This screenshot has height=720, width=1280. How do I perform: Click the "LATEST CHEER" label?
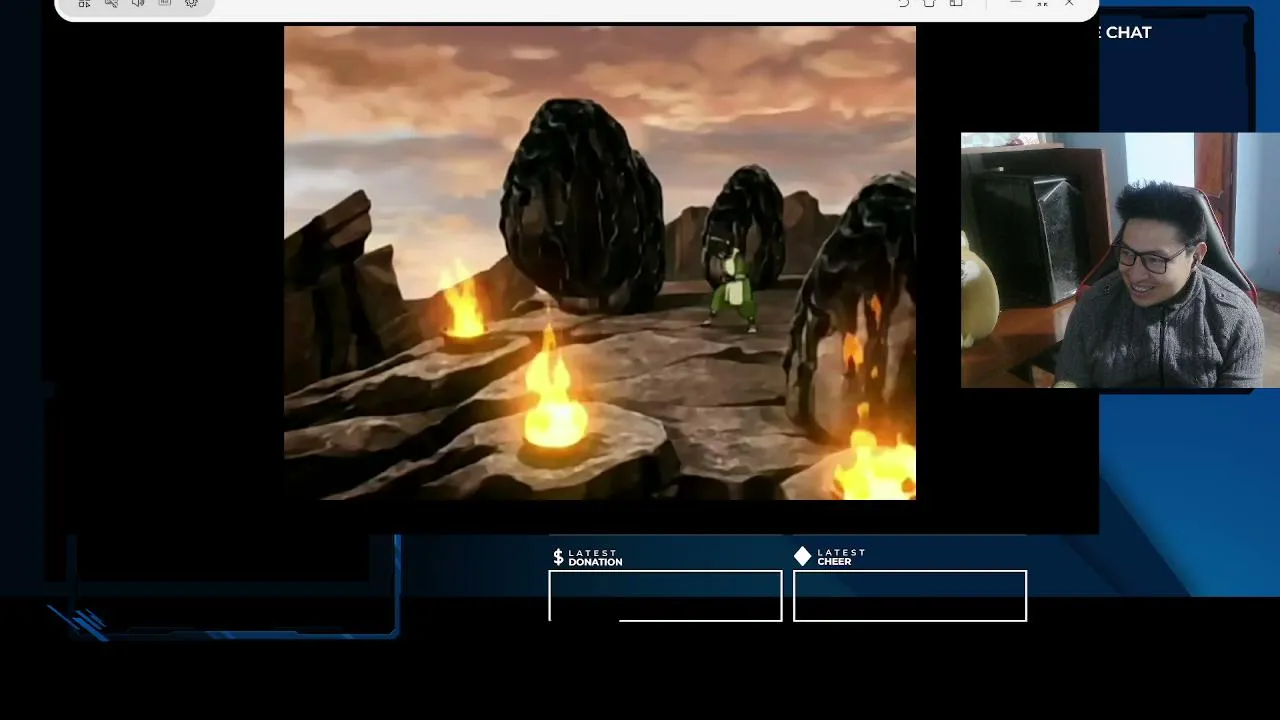[x=841, y=557]
